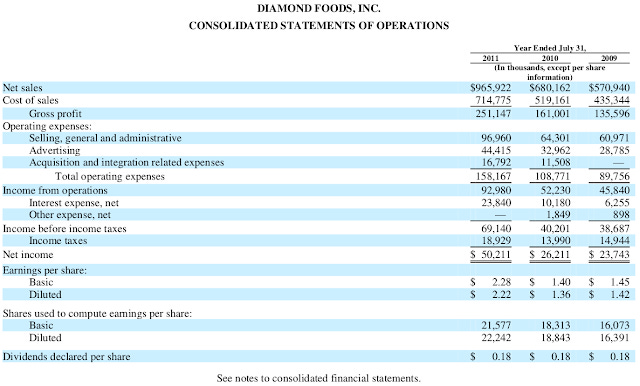The height and width of the screenshot is (386, 640).
Task: Click the 'Operating expenses:' label
Action: coord(47,126)
